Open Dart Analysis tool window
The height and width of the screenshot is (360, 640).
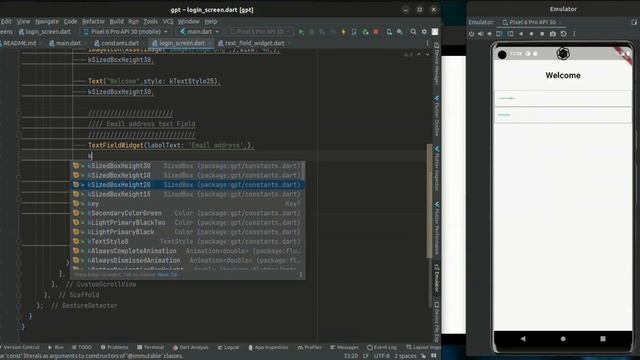point(191,347)
